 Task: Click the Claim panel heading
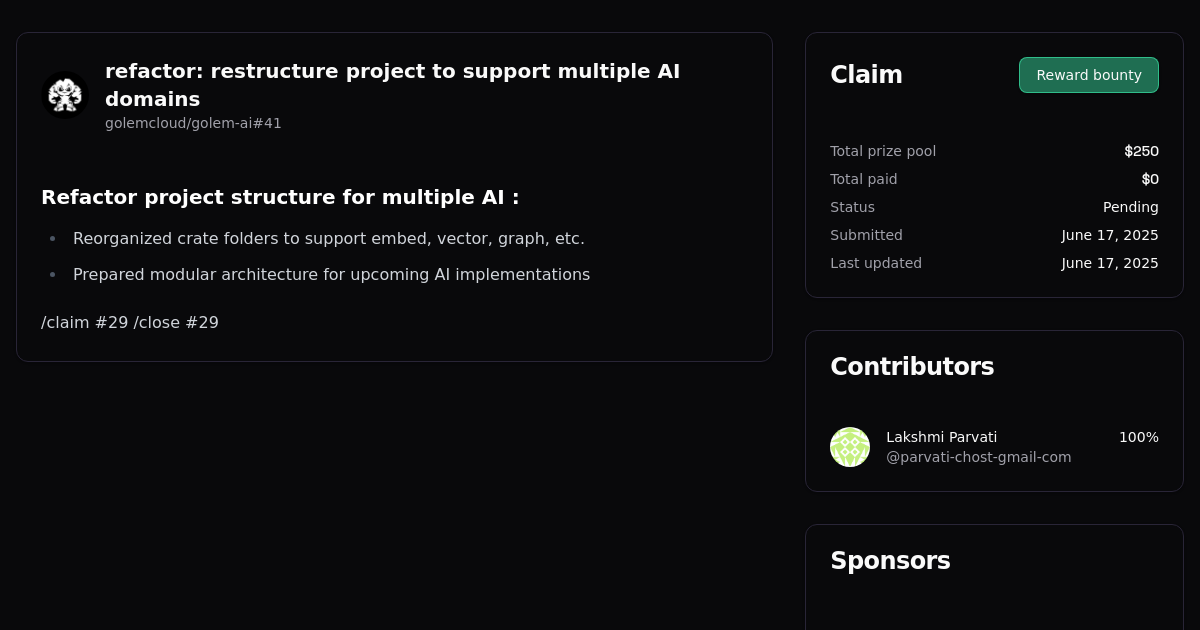click(x=866, y=74)
